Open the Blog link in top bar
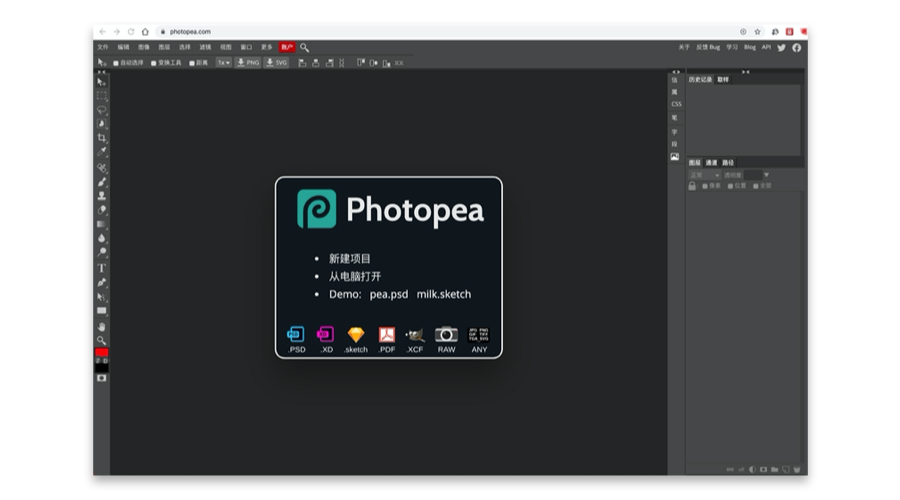Screen dimensions: 900x500 pyautogui.click(x=750, y=47)
